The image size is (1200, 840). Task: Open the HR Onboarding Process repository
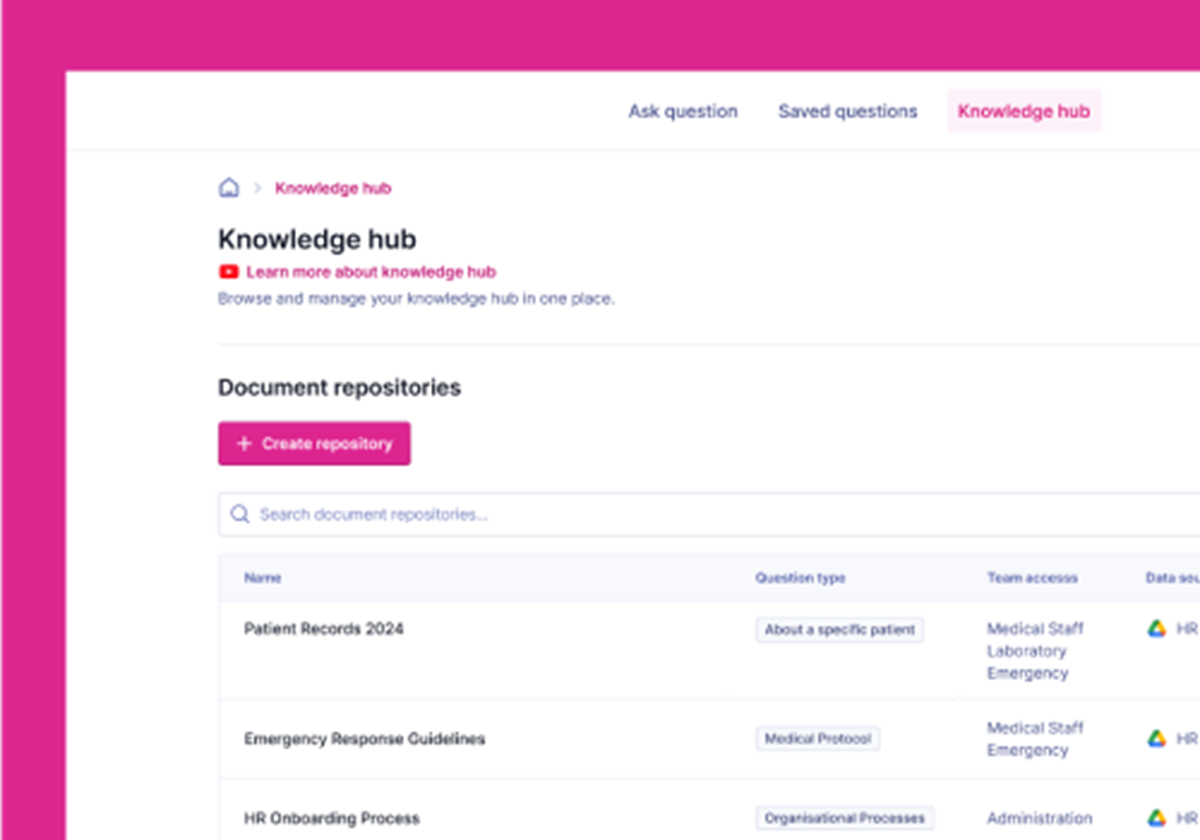point(332,818)
